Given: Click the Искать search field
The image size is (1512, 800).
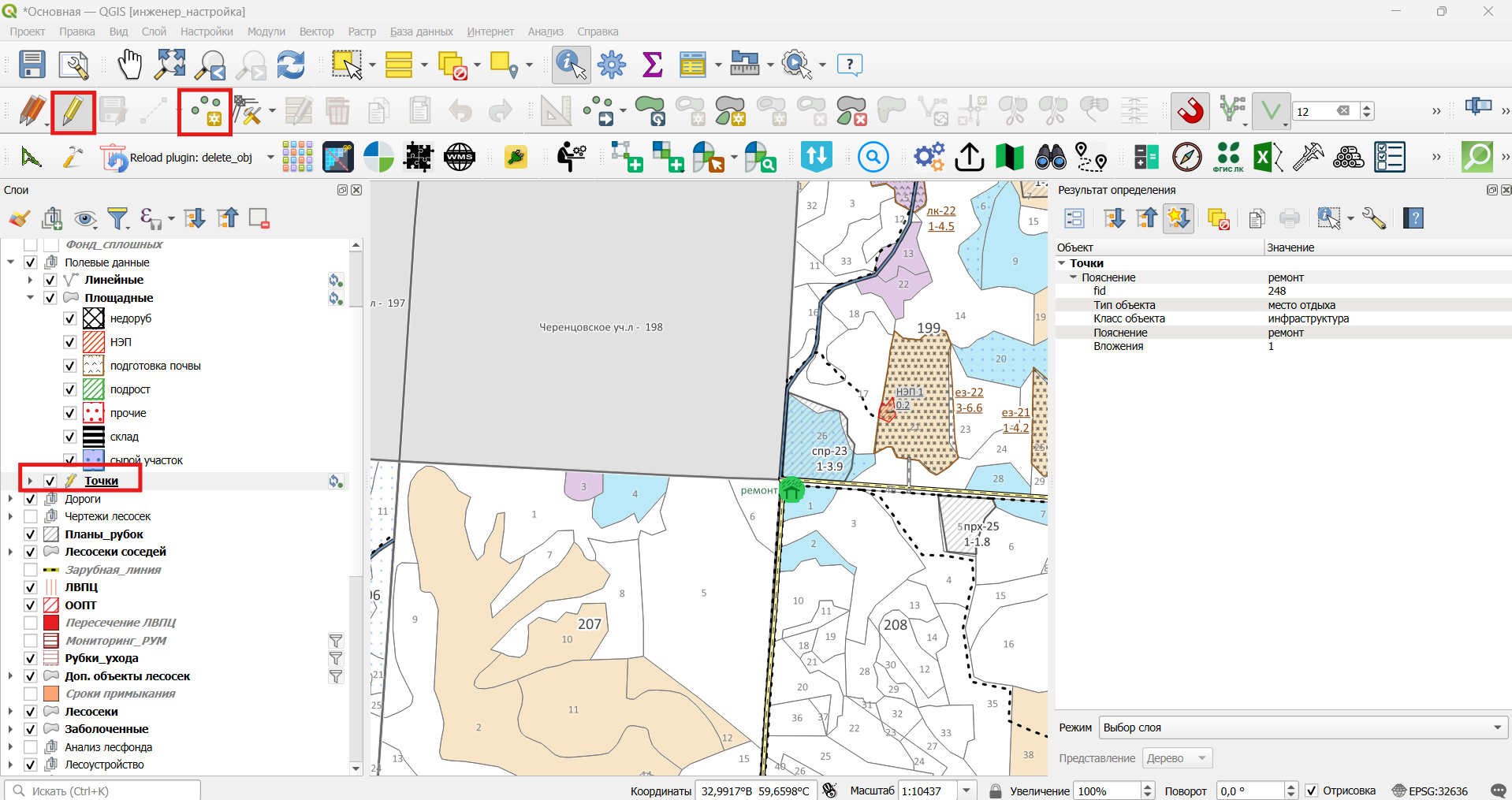Looking at the screenshot, I should pos(102,791).
